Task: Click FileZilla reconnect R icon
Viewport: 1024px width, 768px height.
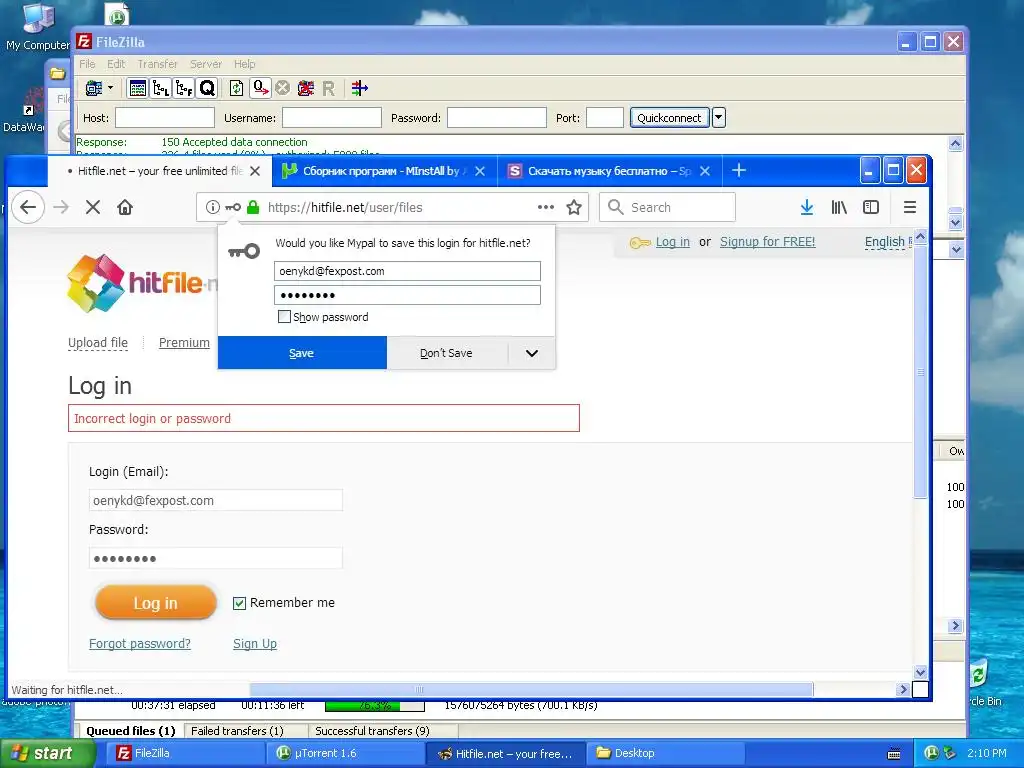Action: click(x=328, y=88)
